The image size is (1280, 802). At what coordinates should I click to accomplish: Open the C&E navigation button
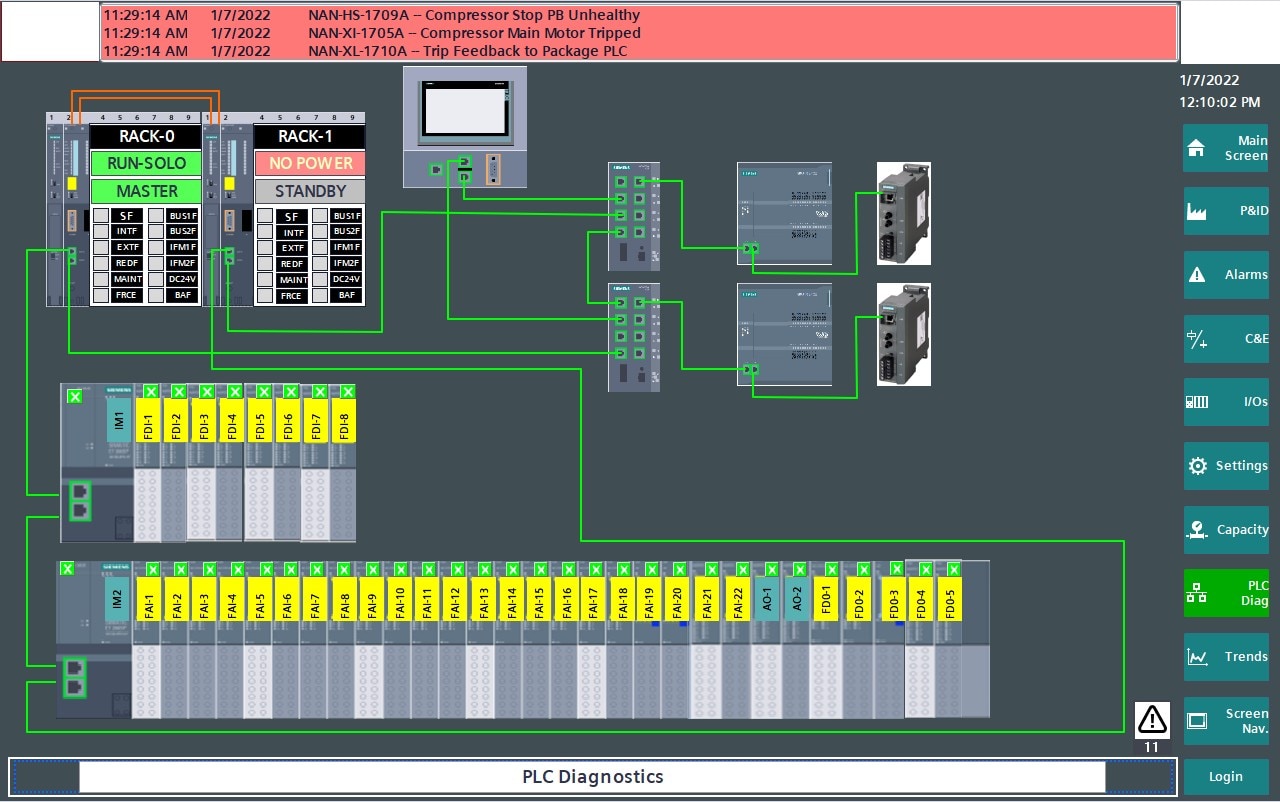pos(1226,339)
